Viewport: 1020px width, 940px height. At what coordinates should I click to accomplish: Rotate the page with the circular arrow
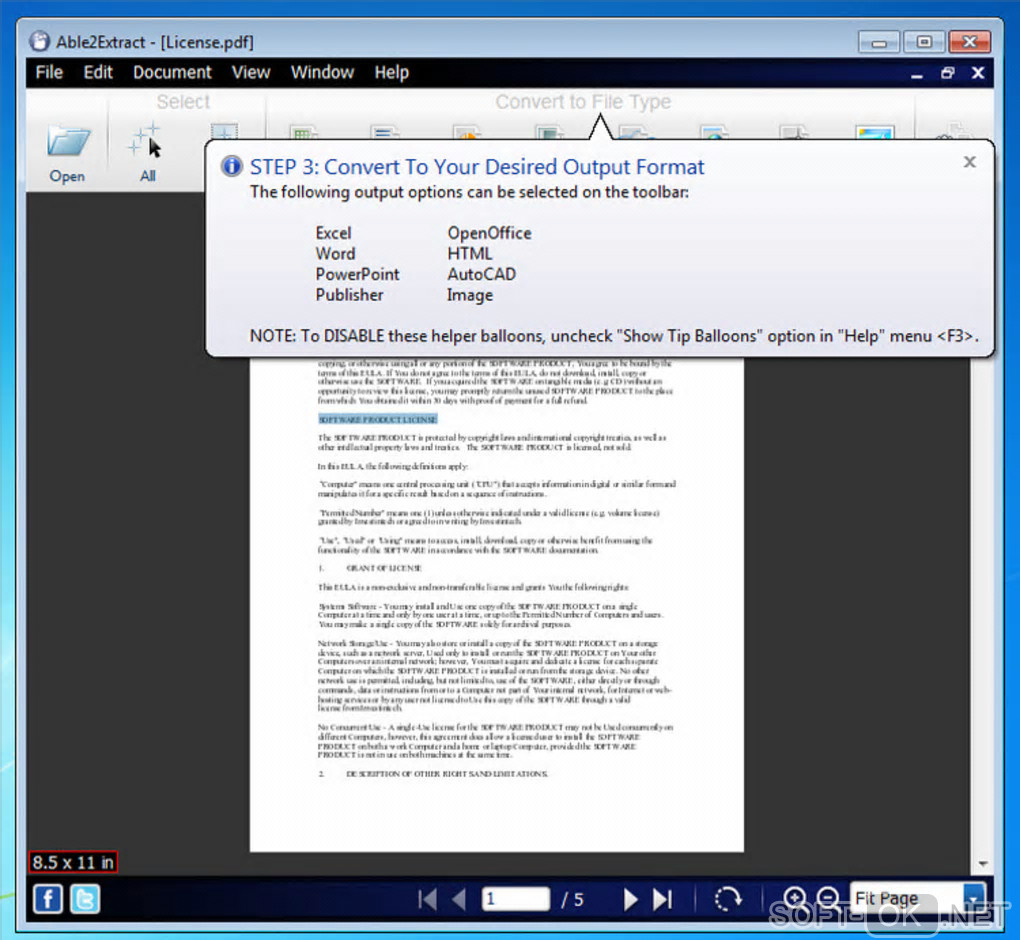[x=728, y=900]
